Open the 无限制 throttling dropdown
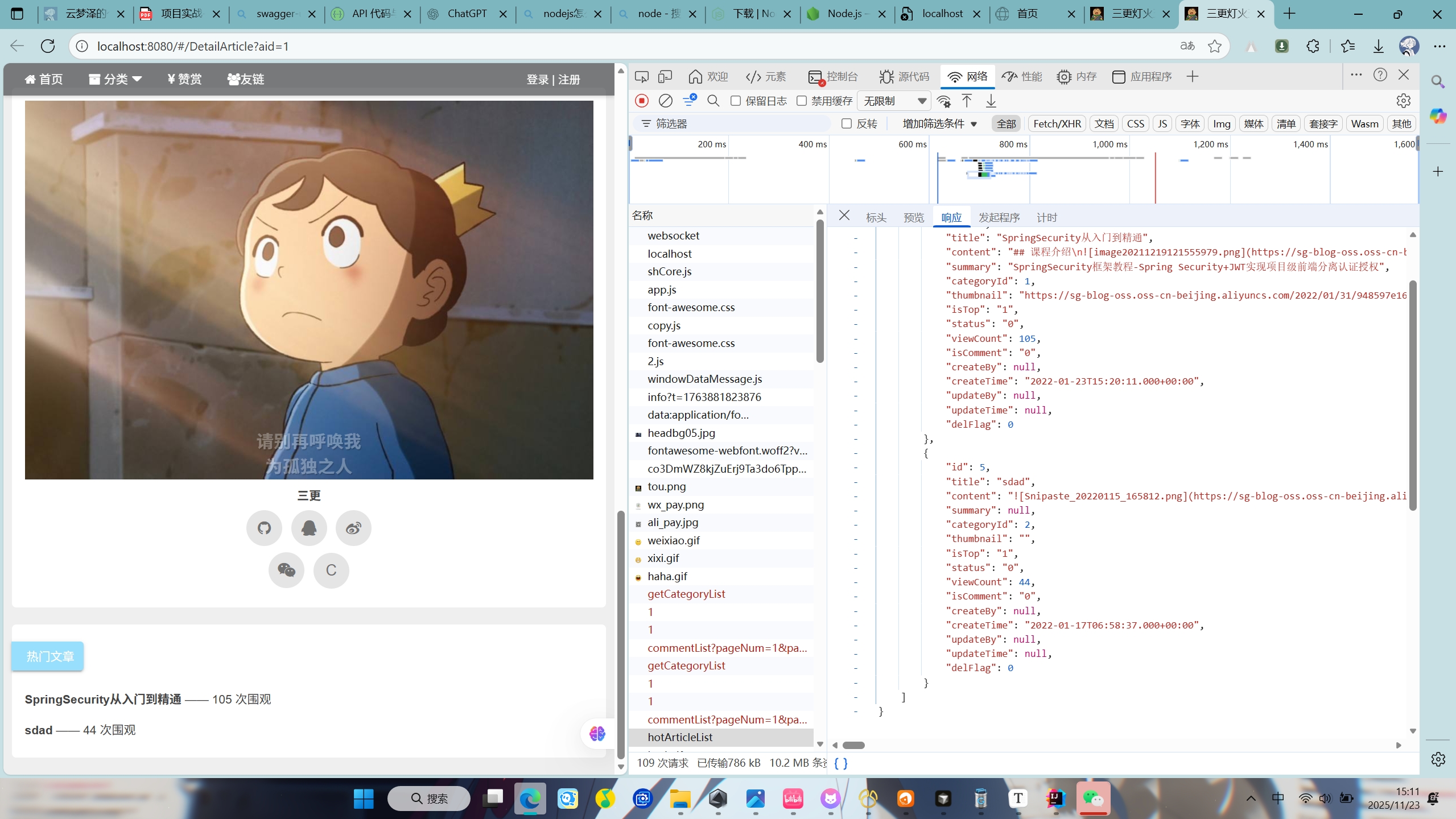This screenshot has width=1456, height=819. tap(894, 101)
